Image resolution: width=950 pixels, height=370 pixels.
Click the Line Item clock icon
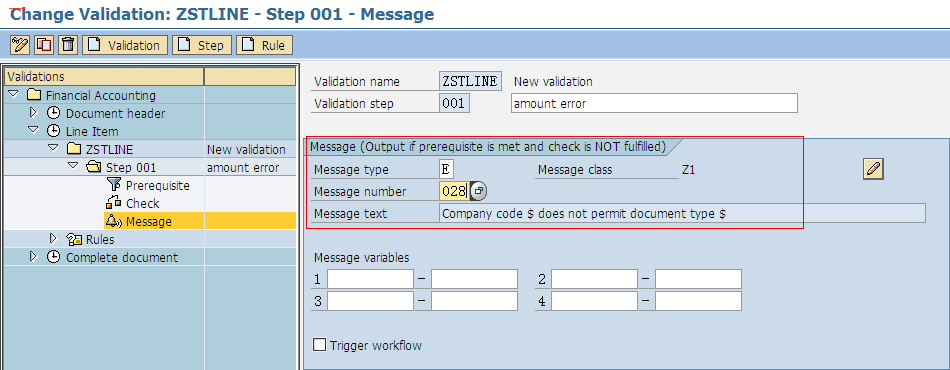pyautogui.click(x=53, y=130)
